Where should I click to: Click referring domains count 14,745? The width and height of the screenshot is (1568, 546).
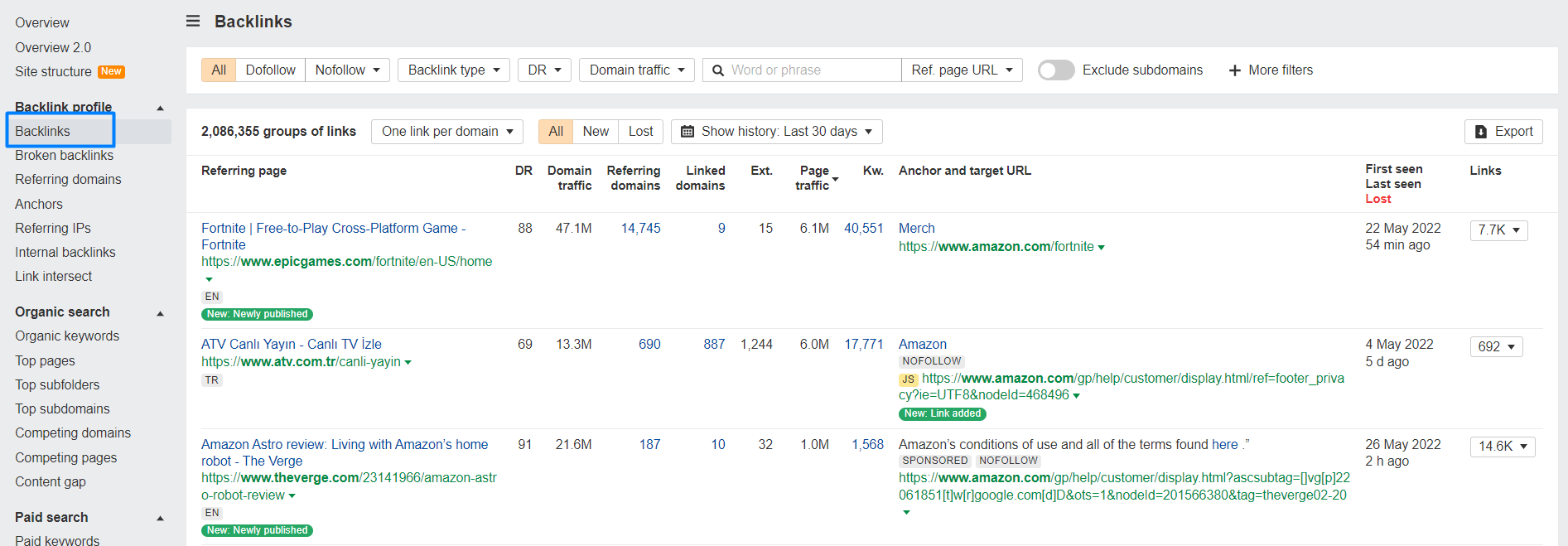tap(641, 229)
